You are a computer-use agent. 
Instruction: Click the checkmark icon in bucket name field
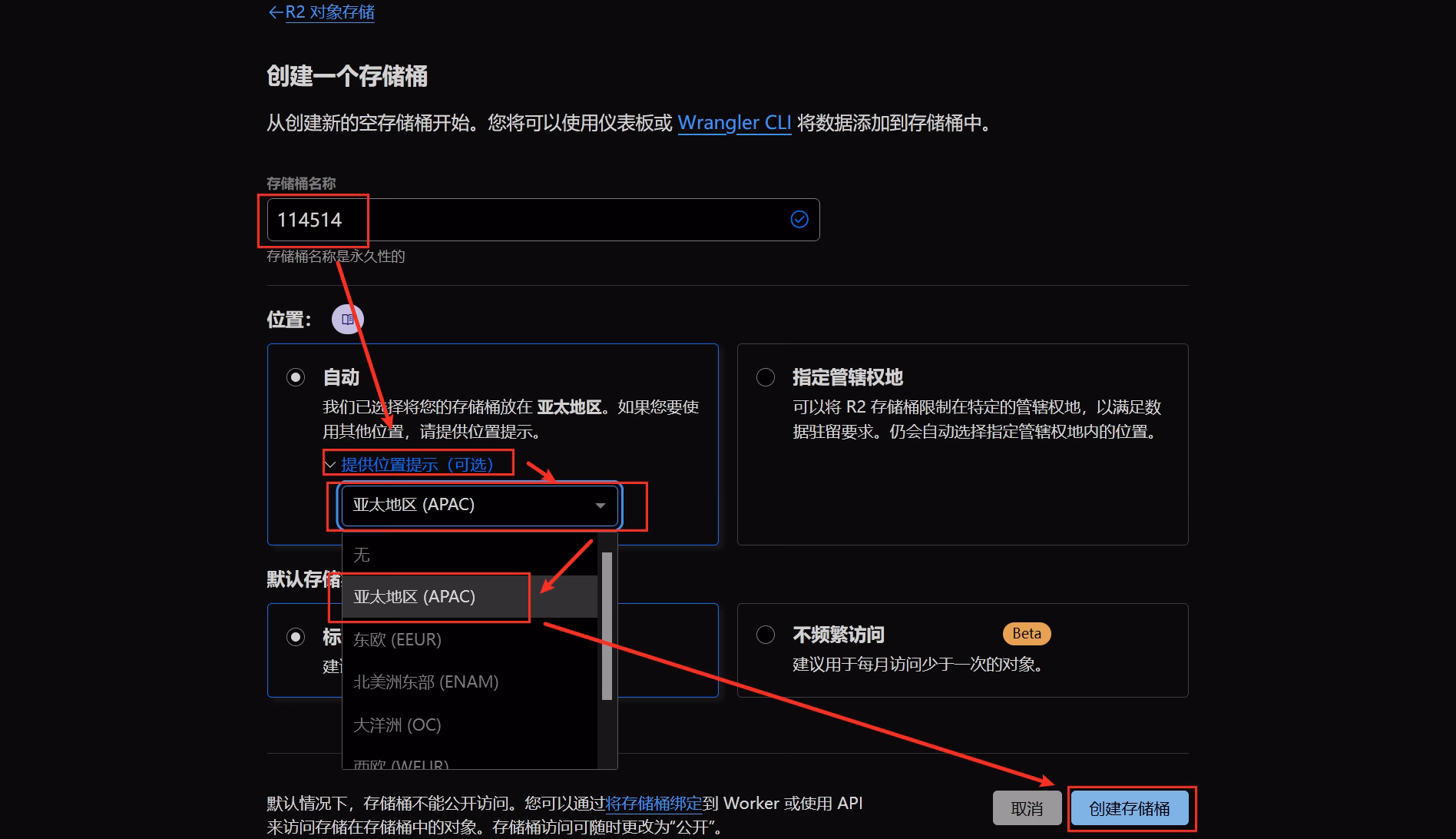(x=799, y=220)
